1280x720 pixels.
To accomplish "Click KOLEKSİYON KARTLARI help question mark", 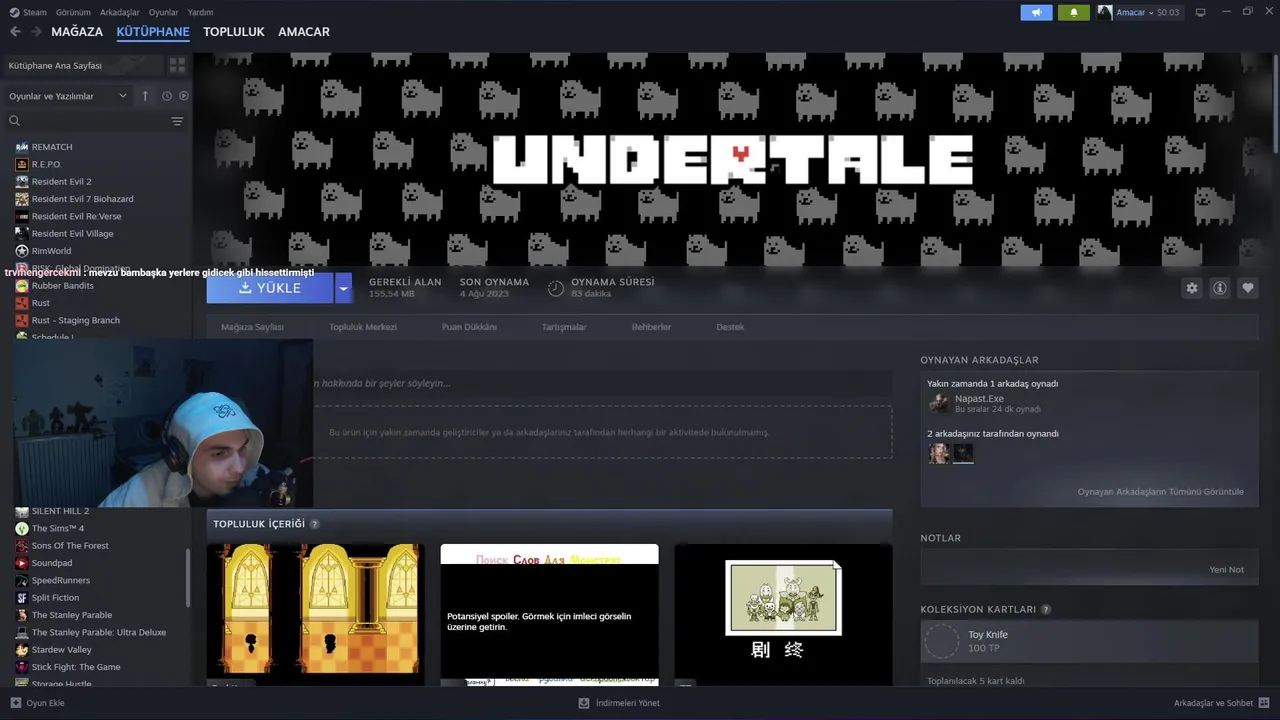I will pyautogui.click(x=1046, y=609).
